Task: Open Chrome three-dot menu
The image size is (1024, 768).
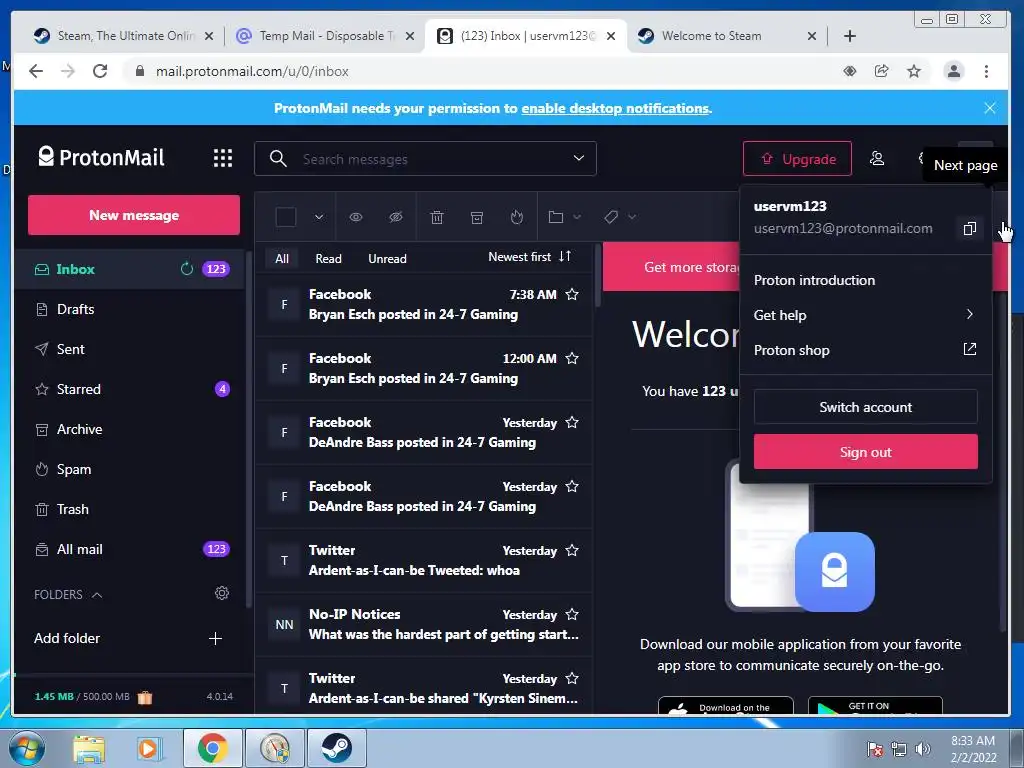Action: click(986, 71)
